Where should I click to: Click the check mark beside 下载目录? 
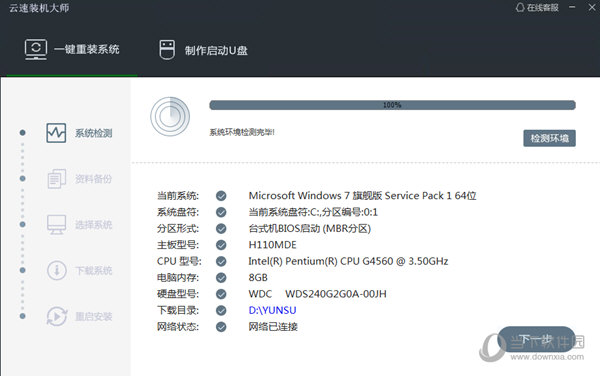(x=221, y=310)
